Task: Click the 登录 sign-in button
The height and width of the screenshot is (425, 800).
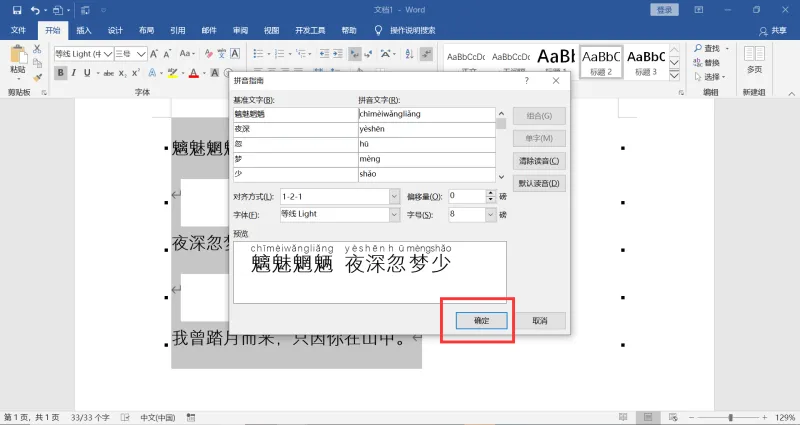Action: 665,10
